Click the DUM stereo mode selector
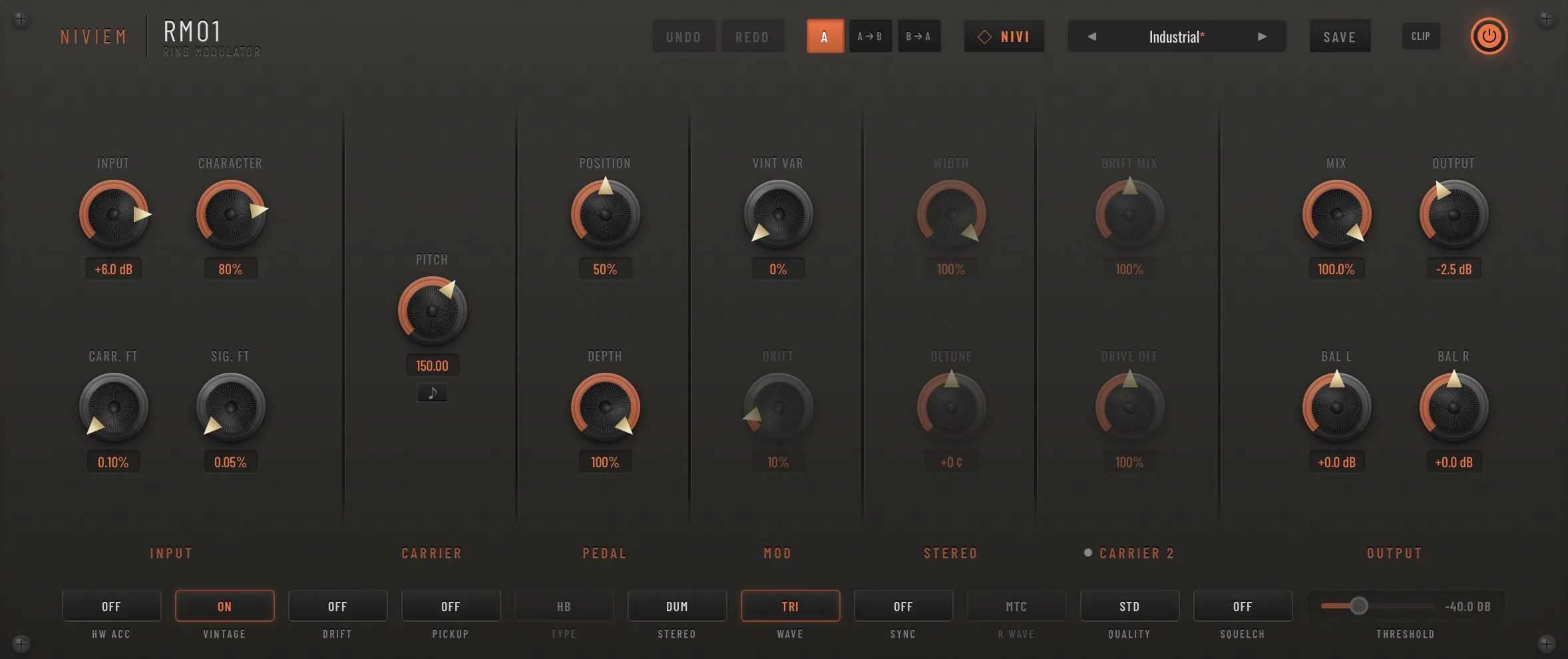Viewport: 1568px width, 659px height. [677, 606]
